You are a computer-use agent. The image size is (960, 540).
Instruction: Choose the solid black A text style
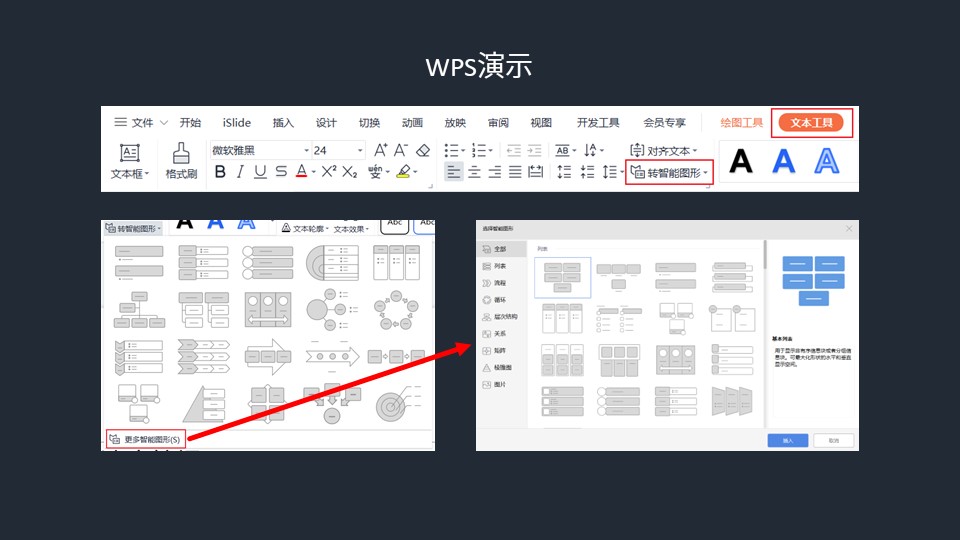point(741,162)
